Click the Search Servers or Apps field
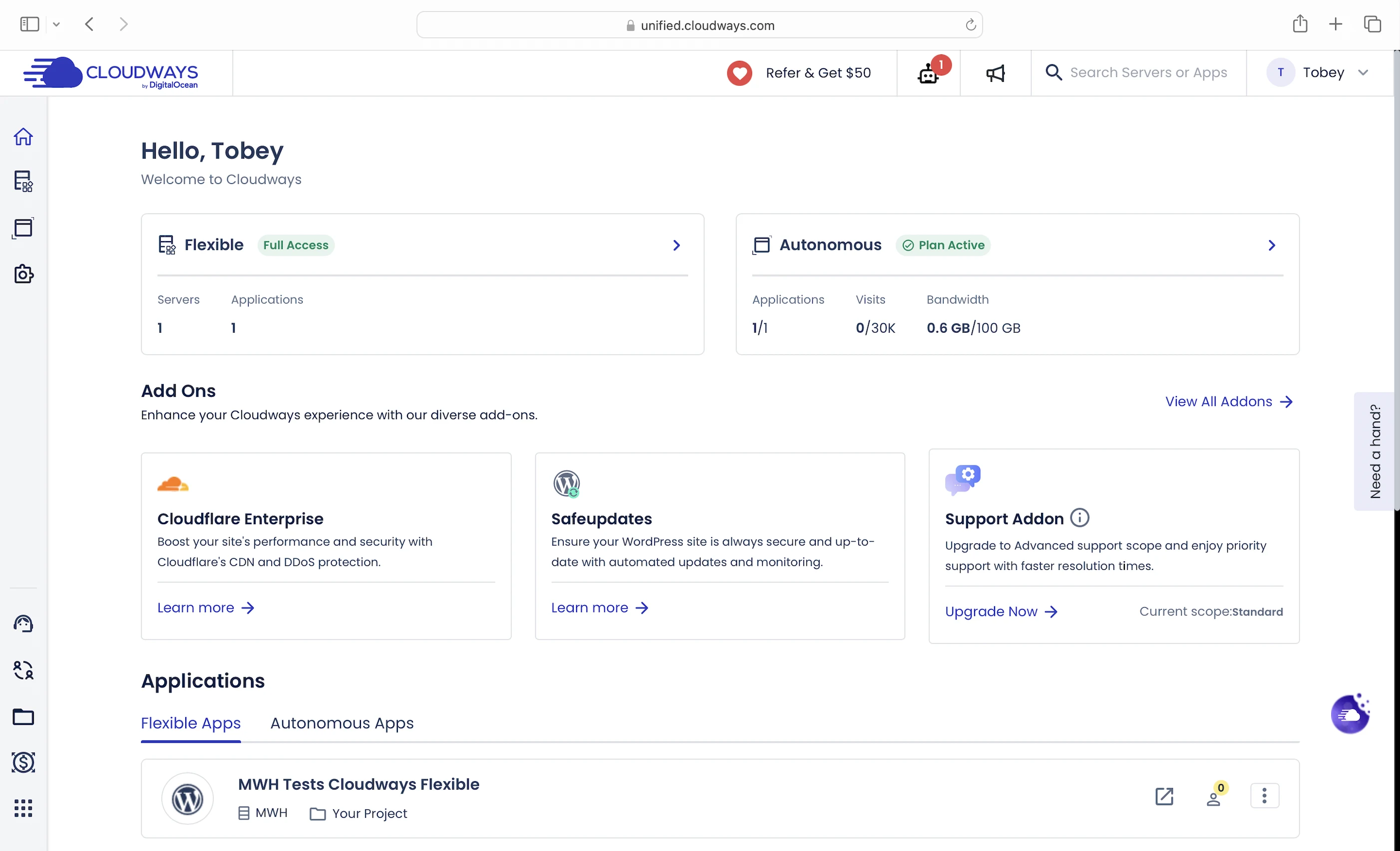Image resolution: width=1400 pixels, height=851 pixels. pyautogui.click(x=1148, y=73)
